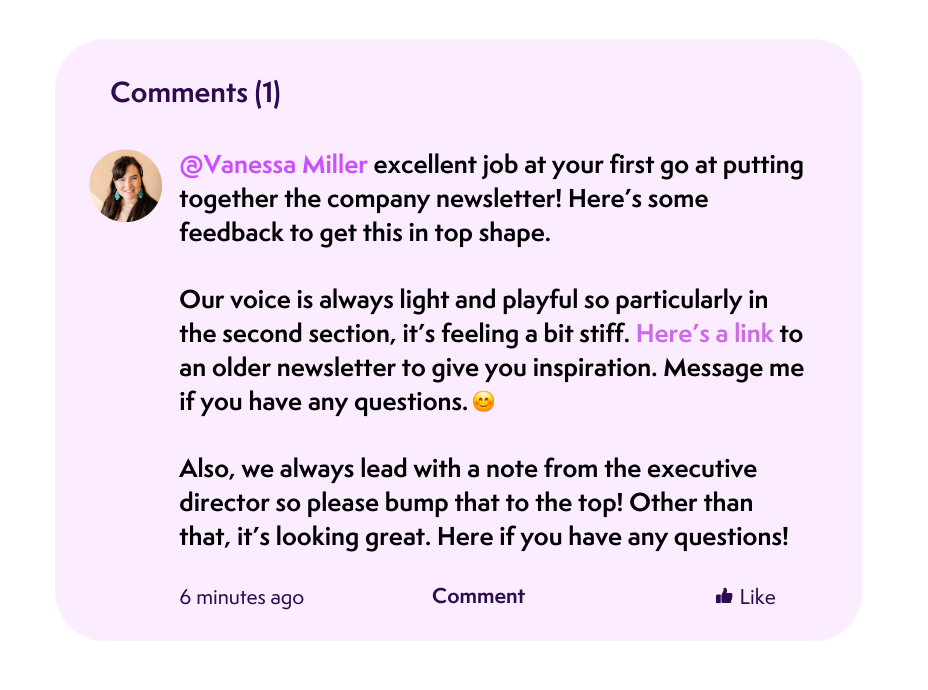The width and height of the screenshot is (928, 690).
Task: Switch focus to the Comments section heading
Action: click(x=196, y=92)
